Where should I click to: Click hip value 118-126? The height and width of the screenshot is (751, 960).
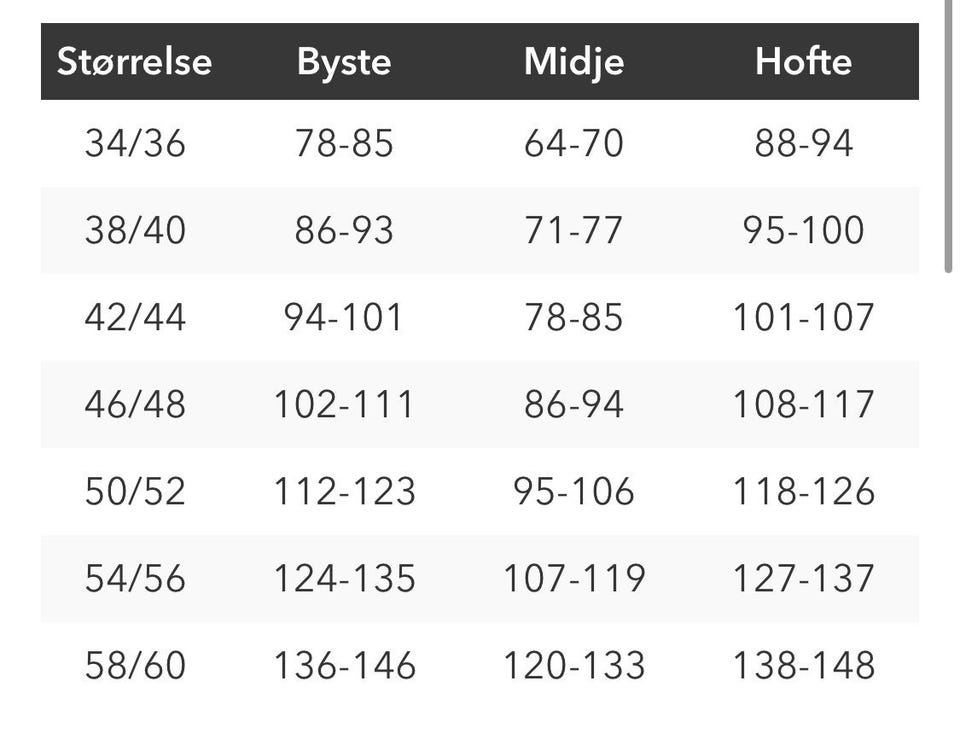803,492
